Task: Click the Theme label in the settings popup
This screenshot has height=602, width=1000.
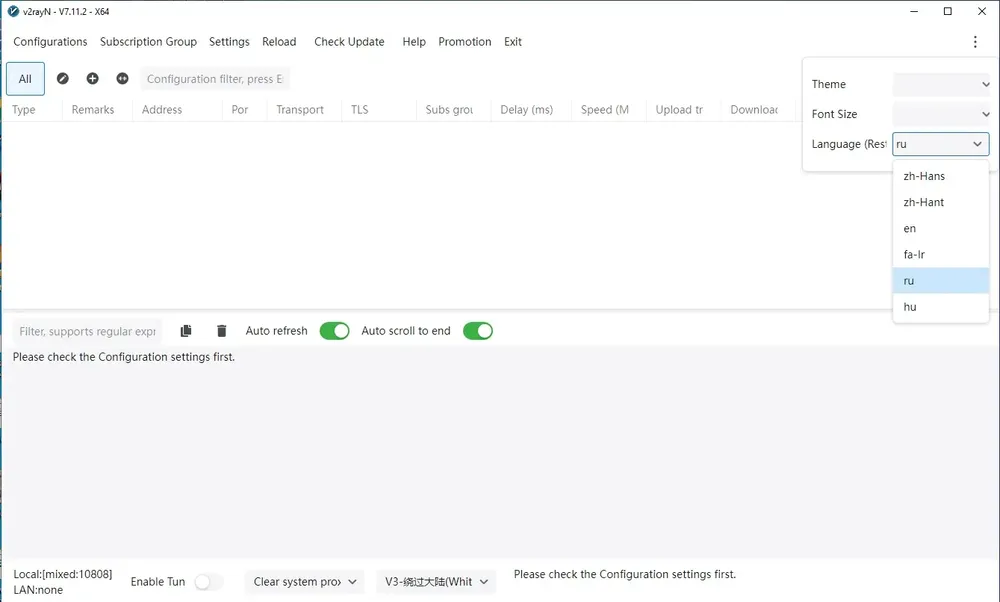Action: pyautogui.click(x=828, y=84)
